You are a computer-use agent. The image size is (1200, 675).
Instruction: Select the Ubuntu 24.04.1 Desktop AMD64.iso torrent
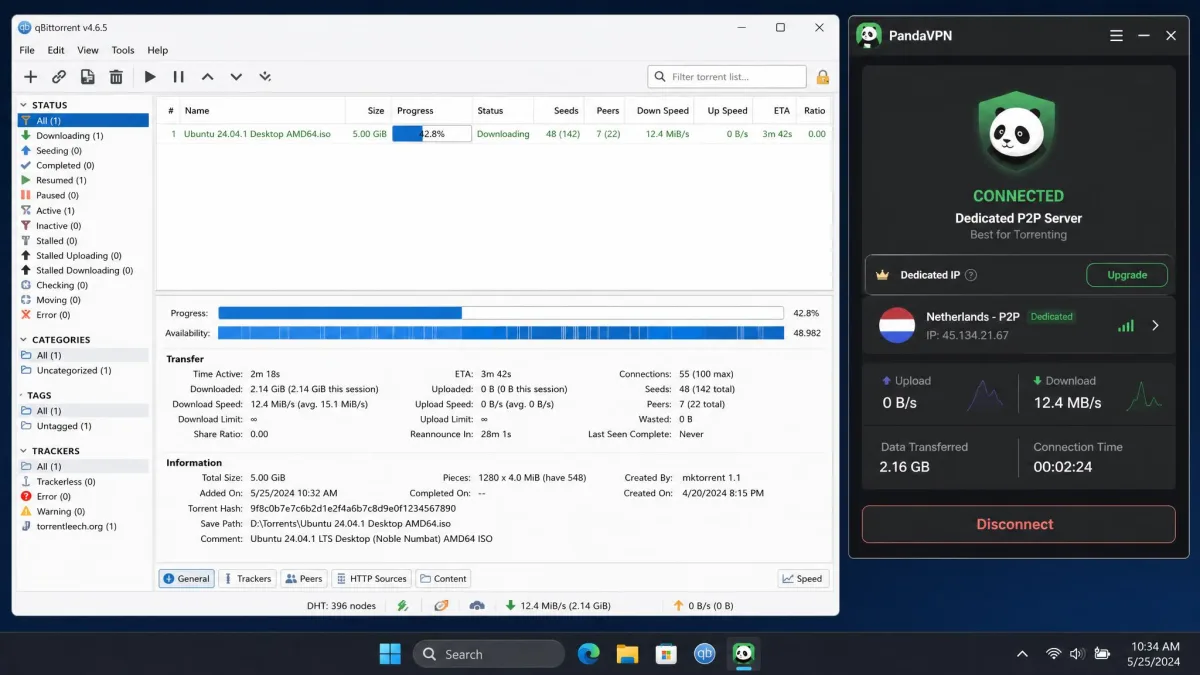(257, 134)
